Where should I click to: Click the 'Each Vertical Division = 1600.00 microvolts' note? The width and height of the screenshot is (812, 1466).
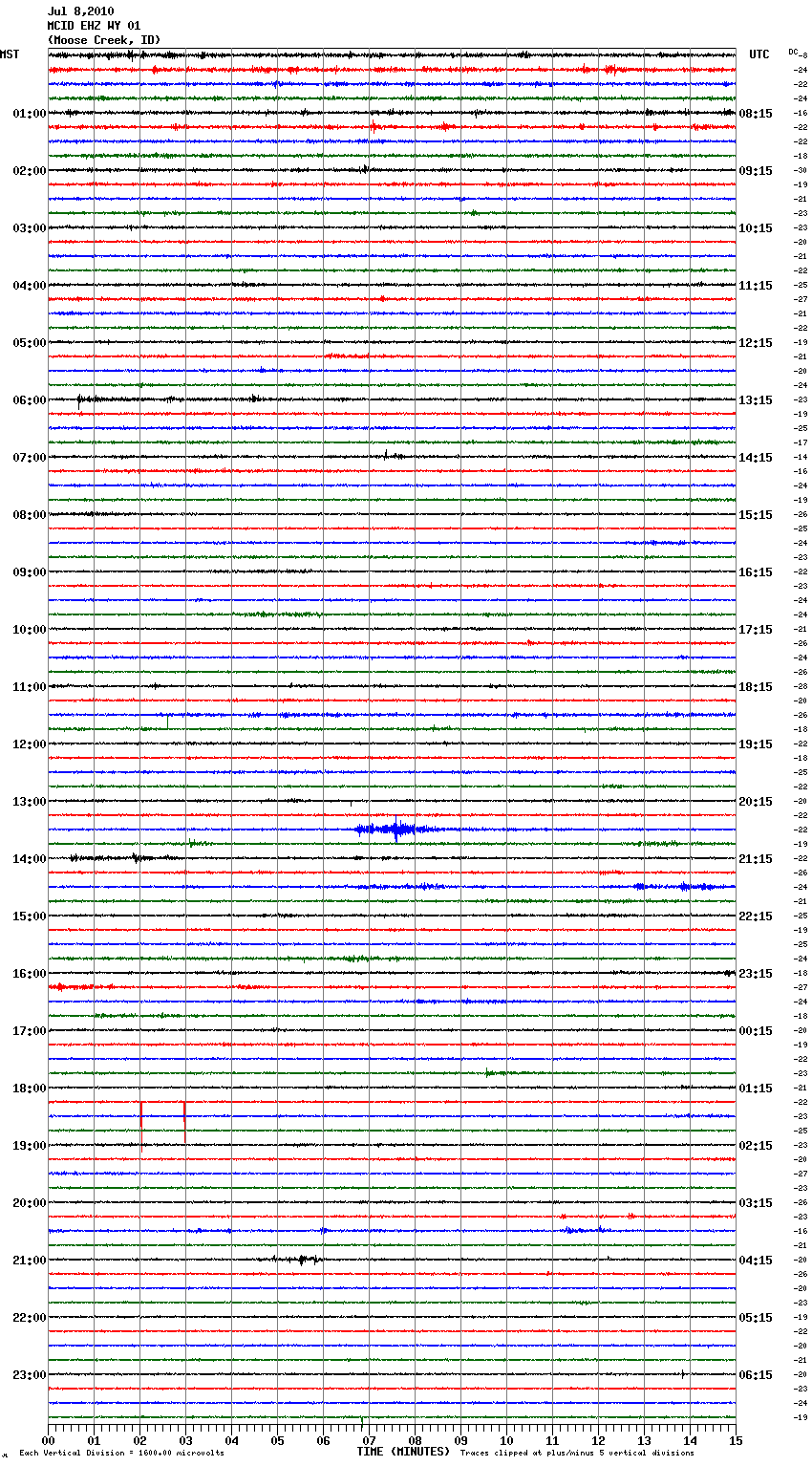[121, 1454]
